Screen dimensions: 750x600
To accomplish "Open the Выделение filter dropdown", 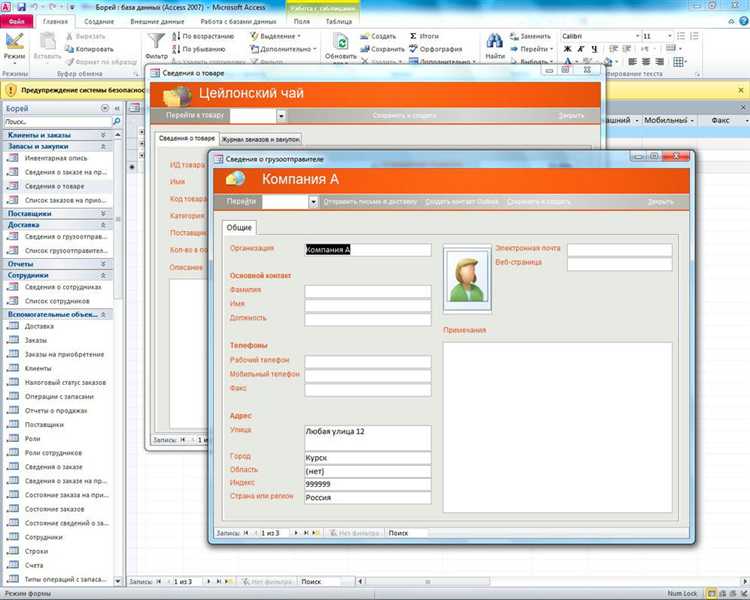I will tap(276, 36).
